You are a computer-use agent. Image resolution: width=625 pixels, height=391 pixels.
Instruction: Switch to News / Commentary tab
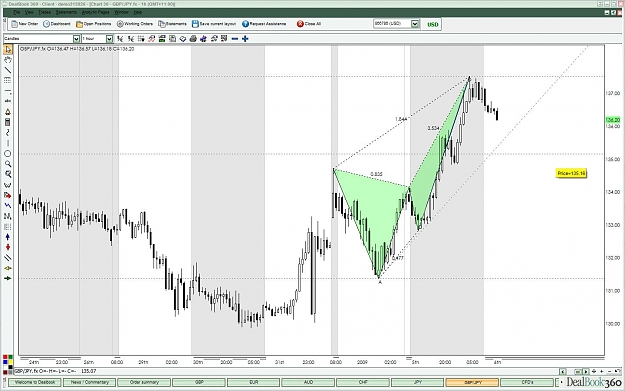90,382
